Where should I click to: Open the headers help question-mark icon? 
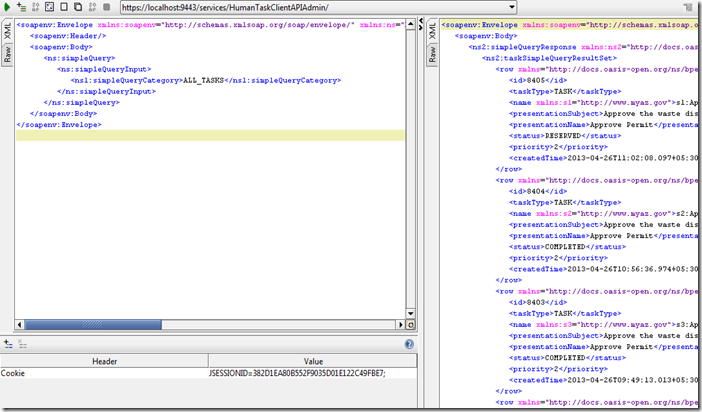(x=409, y=344)
